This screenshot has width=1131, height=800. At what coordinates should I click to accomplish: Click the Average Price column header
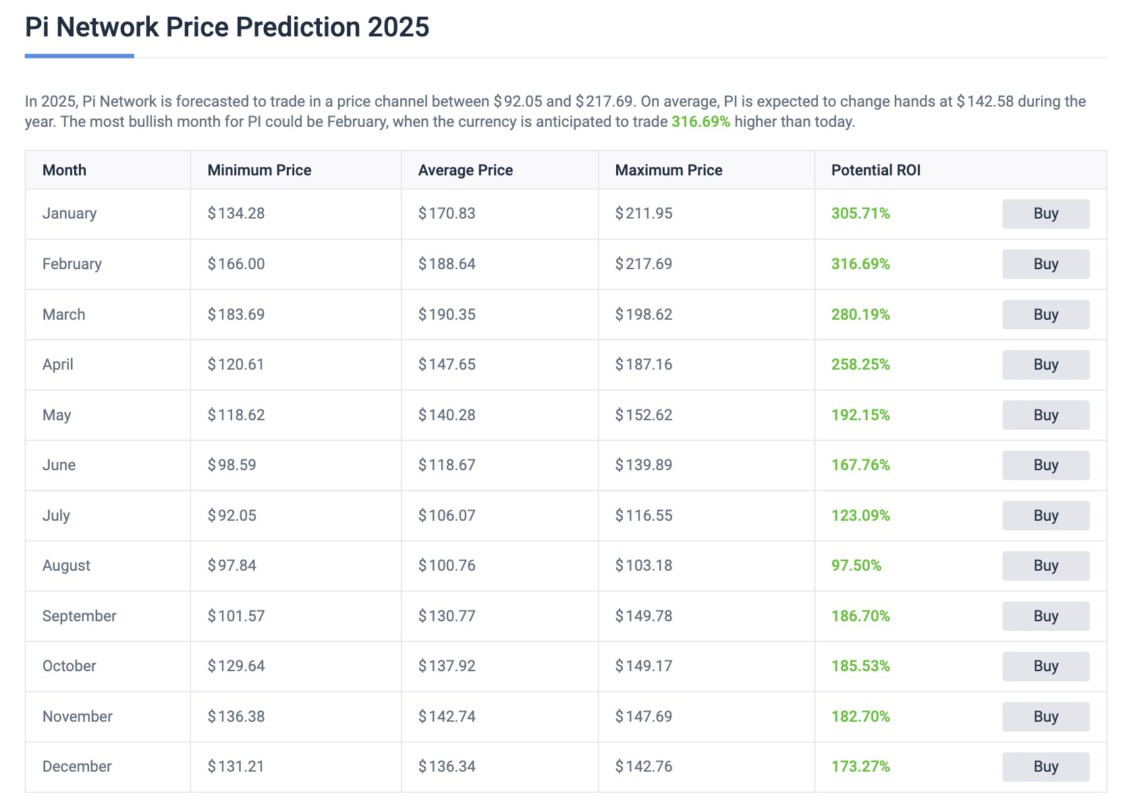pos(464,170)
